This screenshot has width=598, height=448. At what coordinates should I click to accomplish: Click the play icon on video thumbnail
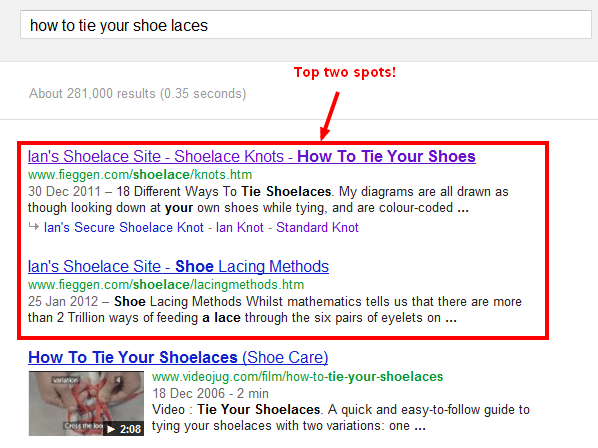(111, 429)
